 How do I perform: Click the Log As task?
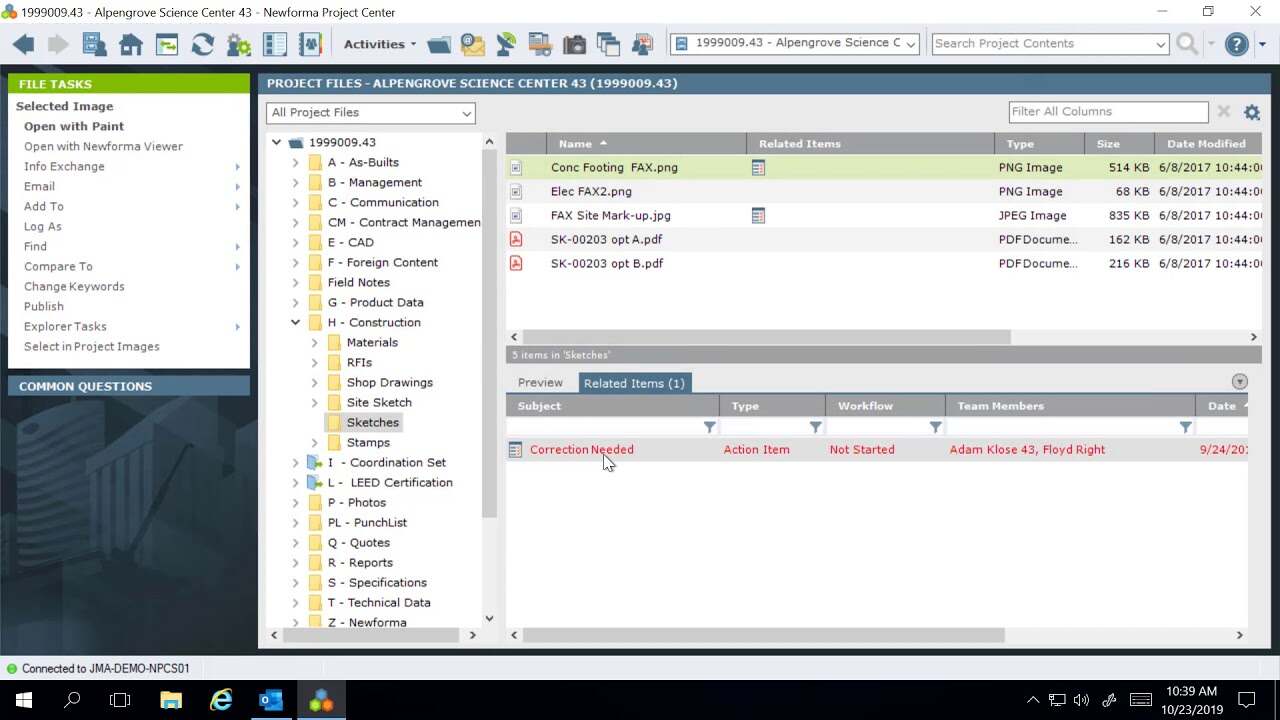click(43, 226)
